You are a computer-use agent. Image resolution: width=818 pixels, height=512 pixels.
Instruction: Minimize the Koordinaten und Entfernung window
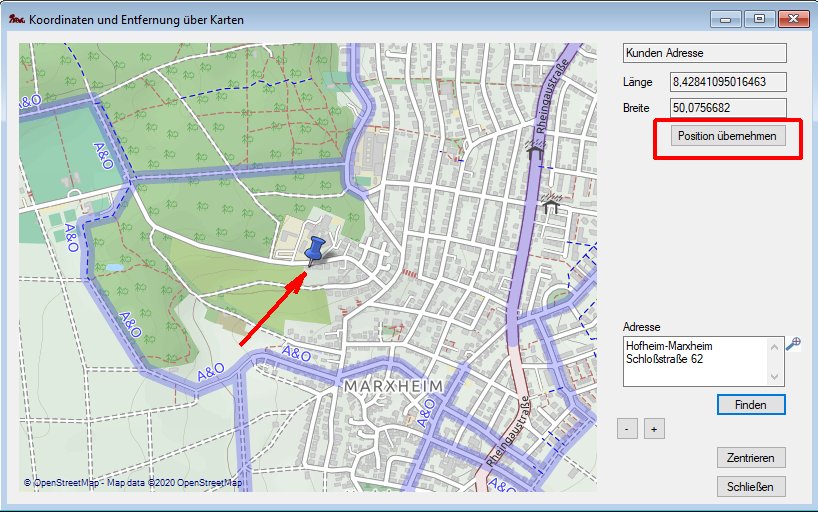click(725, 18)
